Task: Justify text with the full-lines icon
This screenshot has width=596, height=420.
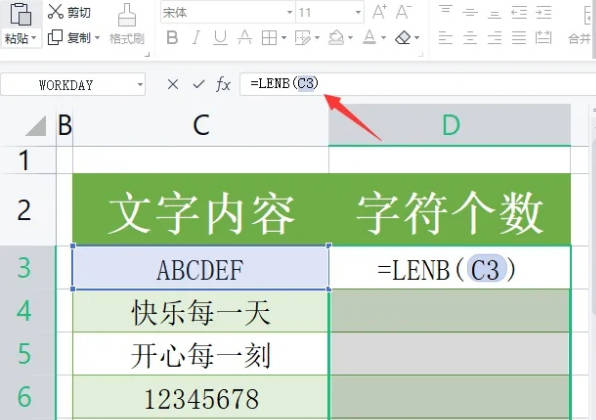Action: coord(519,38)
